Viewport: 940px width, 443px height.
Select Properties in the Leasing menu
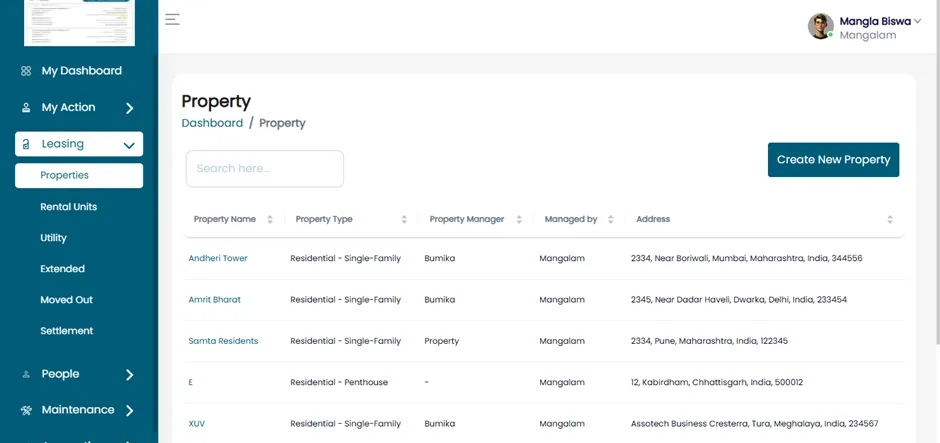79,176
